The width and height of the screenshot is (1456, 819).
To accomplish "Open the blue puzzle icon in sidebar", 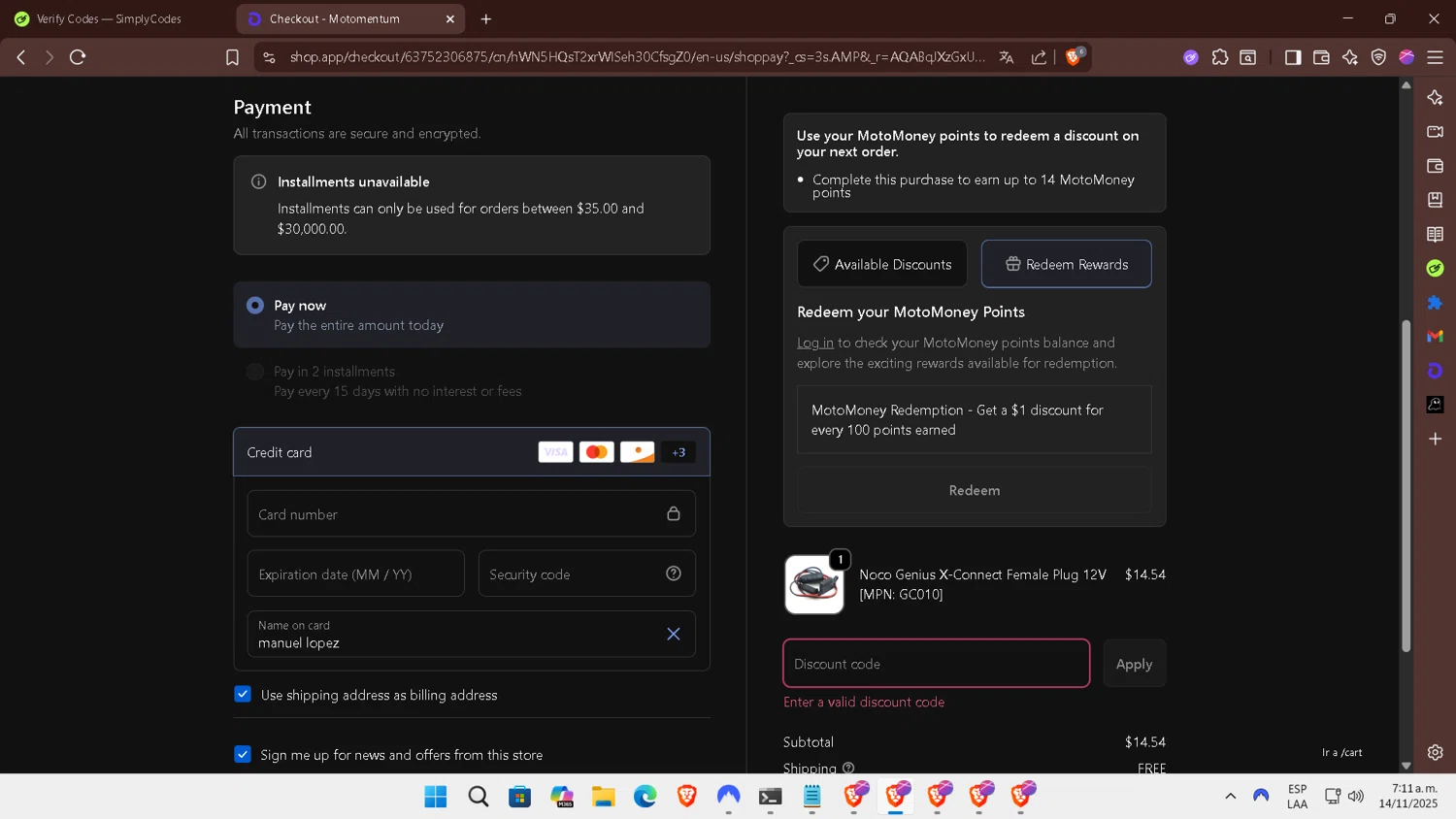I will [x=1436, y=303].
